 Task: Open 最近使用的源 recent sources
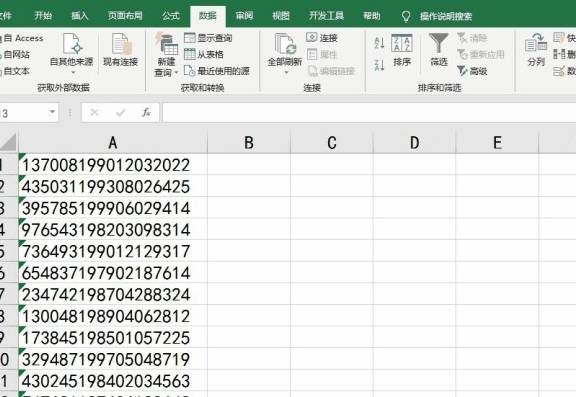[x=217, y=71]
